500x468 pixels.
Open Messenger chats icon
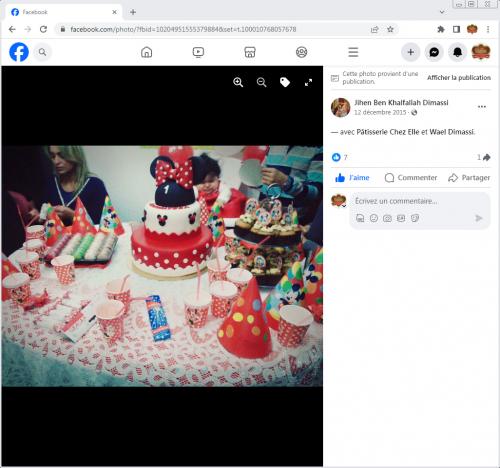tap(434, 52)
